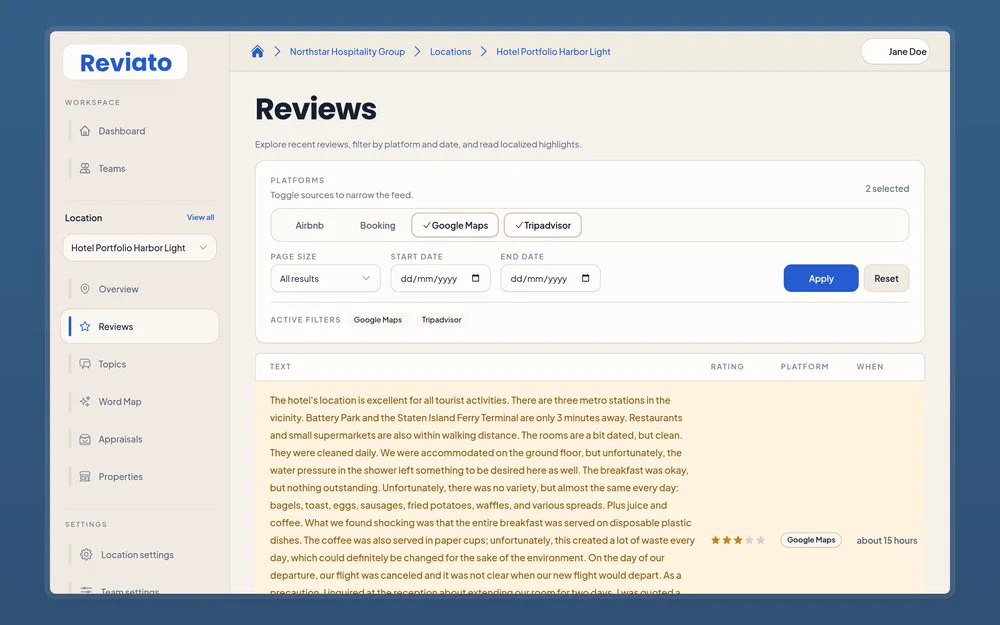This screenshot has height=625, width=1000.
Task: Click the When column header
Action: pyautogui.click(x=870, y=367)
